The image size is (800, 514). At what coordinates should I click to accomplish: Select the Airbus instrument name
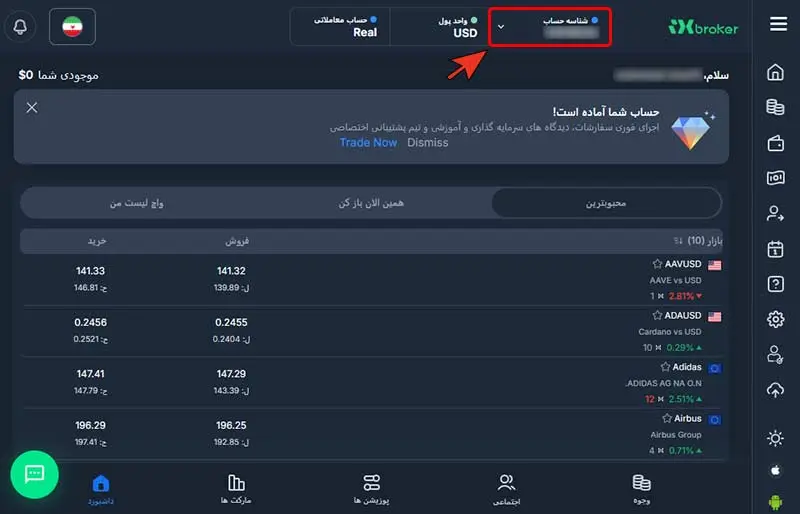coord(688,419)
